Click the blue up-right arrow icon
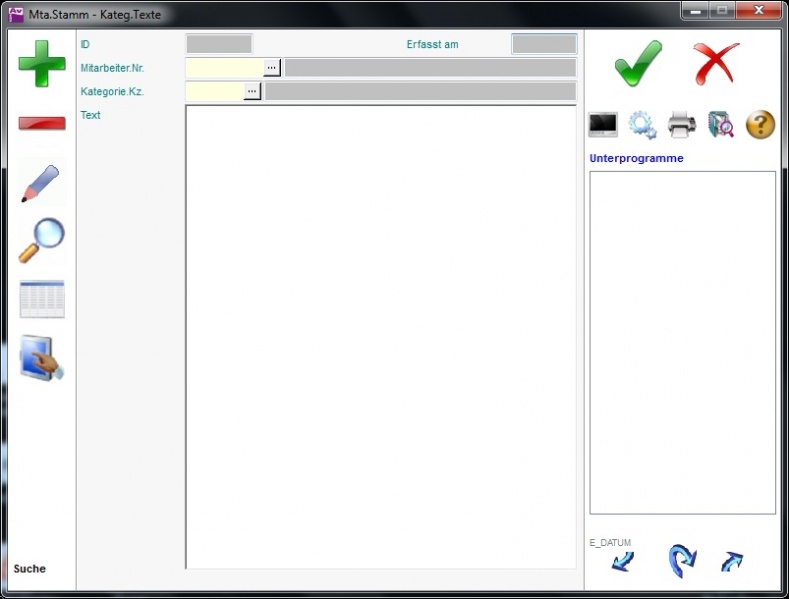 point(732,562)
